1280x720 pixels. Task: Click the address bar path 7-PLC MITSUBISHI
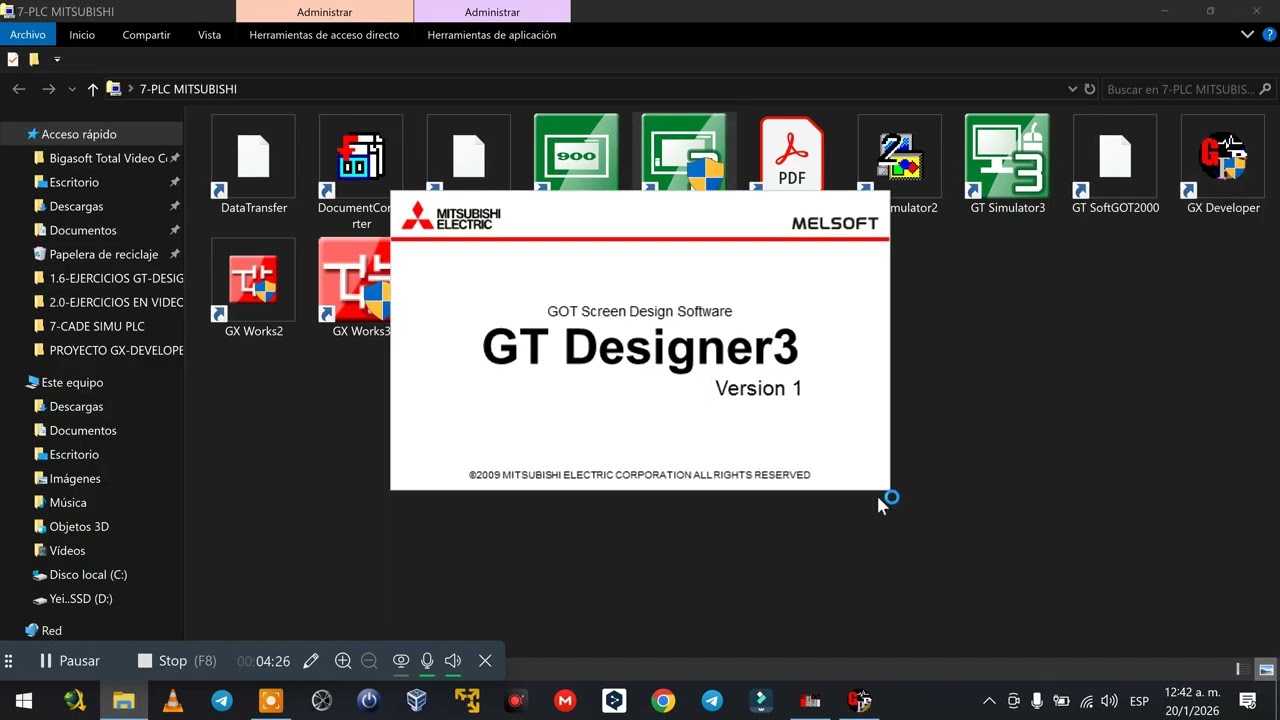188,89
